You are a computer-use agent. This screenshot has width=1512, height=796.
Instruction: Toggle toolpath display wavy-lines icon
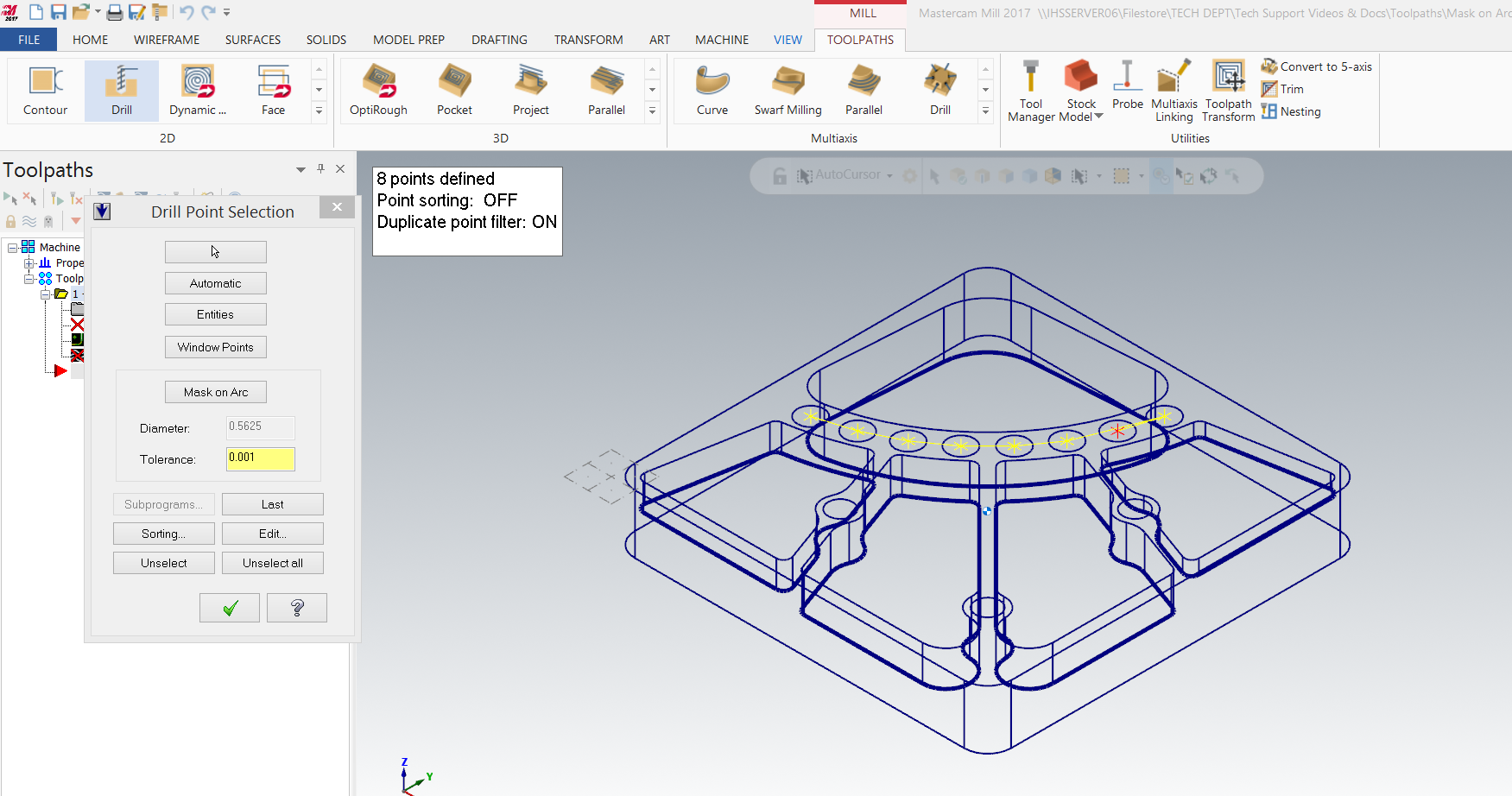coord(29,221)
